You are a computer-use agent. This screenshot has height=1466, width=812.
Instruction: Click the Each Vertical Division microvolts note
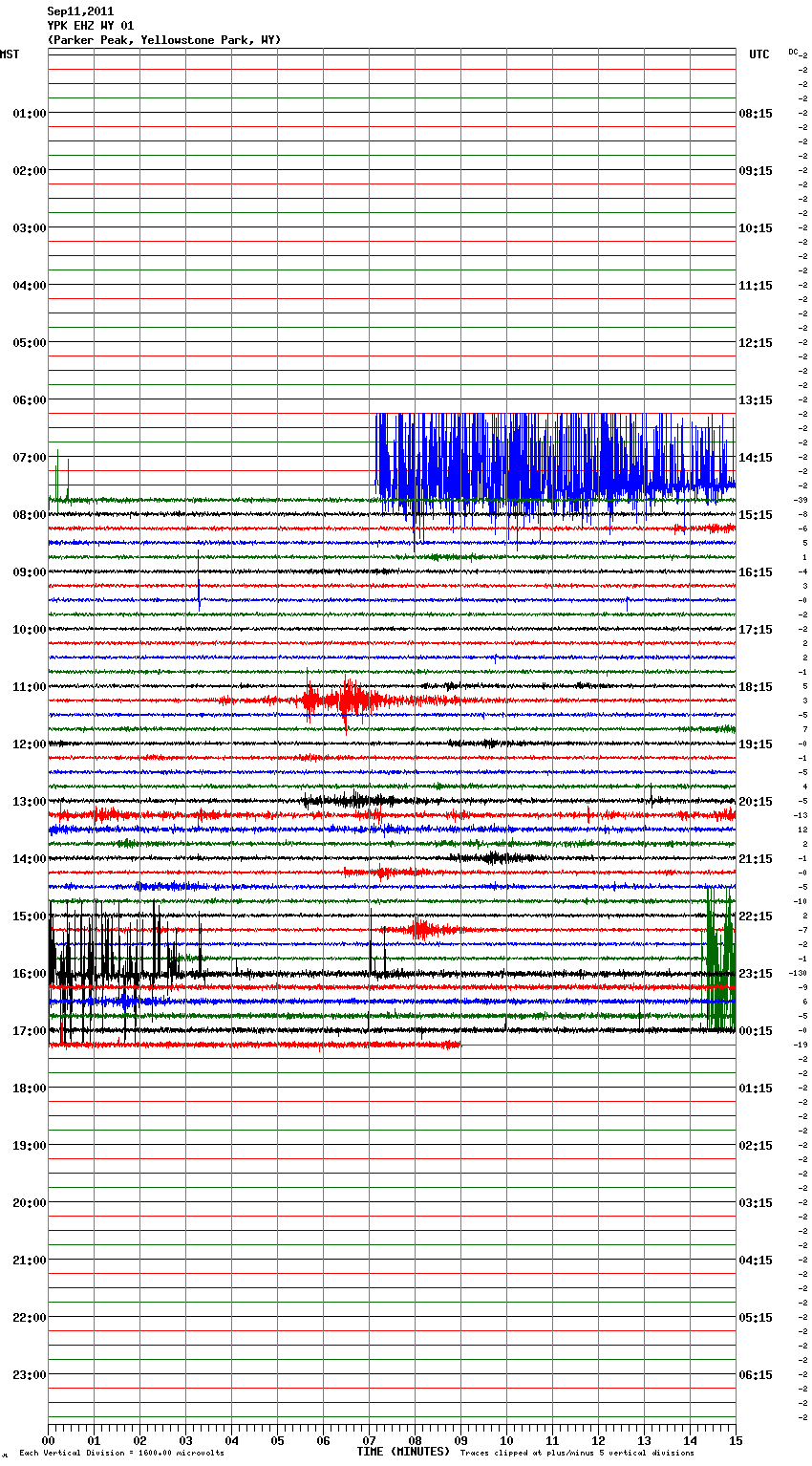(121, 1454)
